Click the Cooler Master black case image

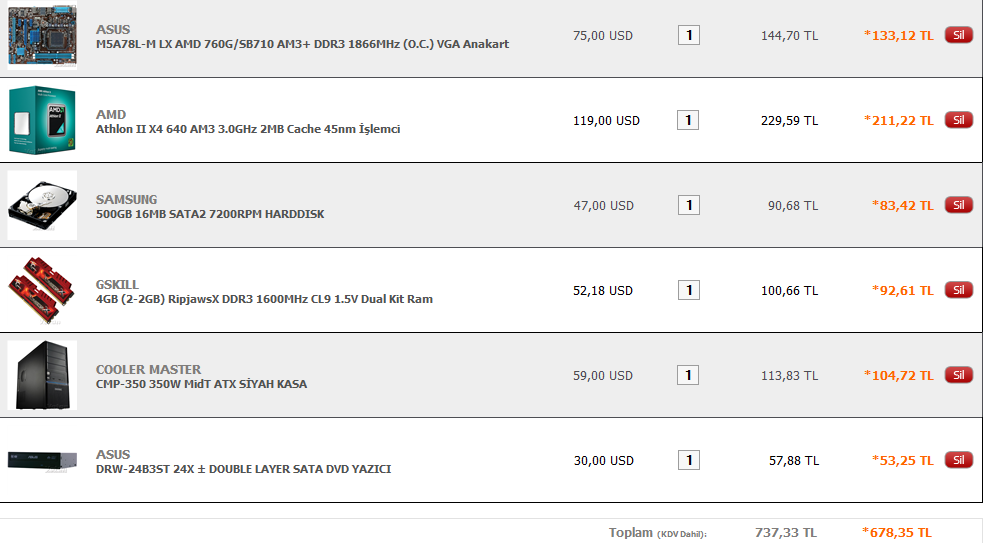point(42,375)
